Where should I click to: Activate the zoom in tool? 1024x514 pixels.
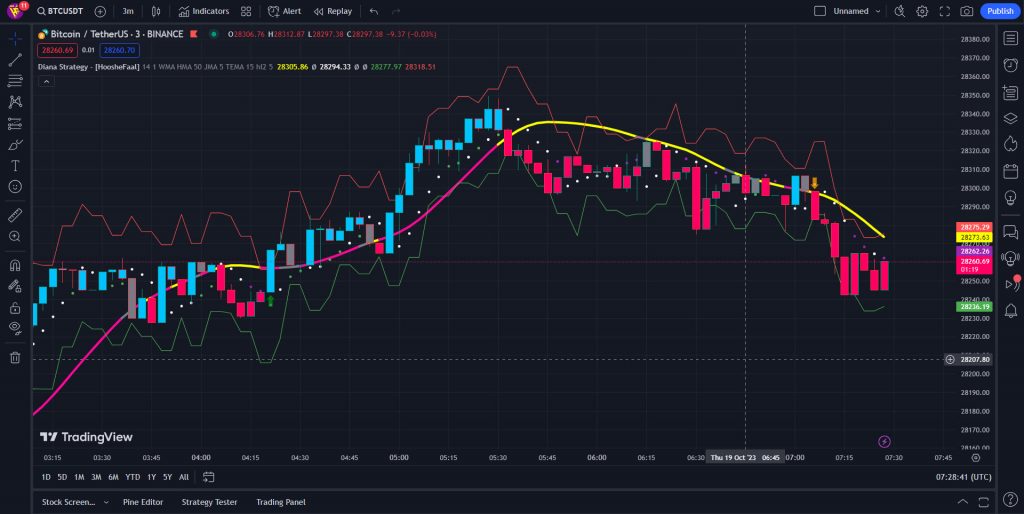pyautogui.click(x=15, y=236)
